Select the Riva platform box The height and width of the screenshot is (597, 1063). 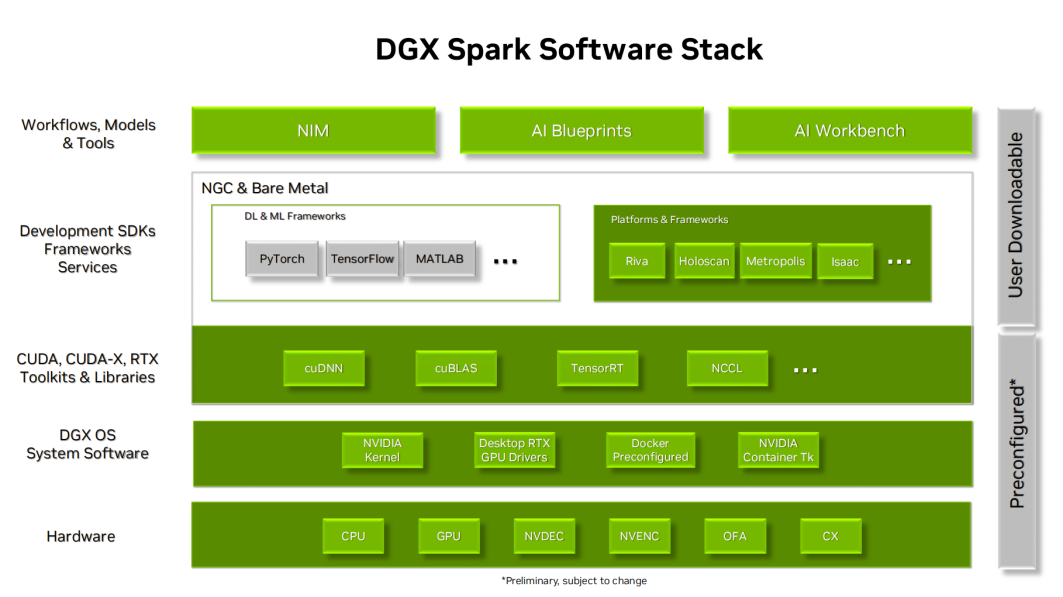637,261
